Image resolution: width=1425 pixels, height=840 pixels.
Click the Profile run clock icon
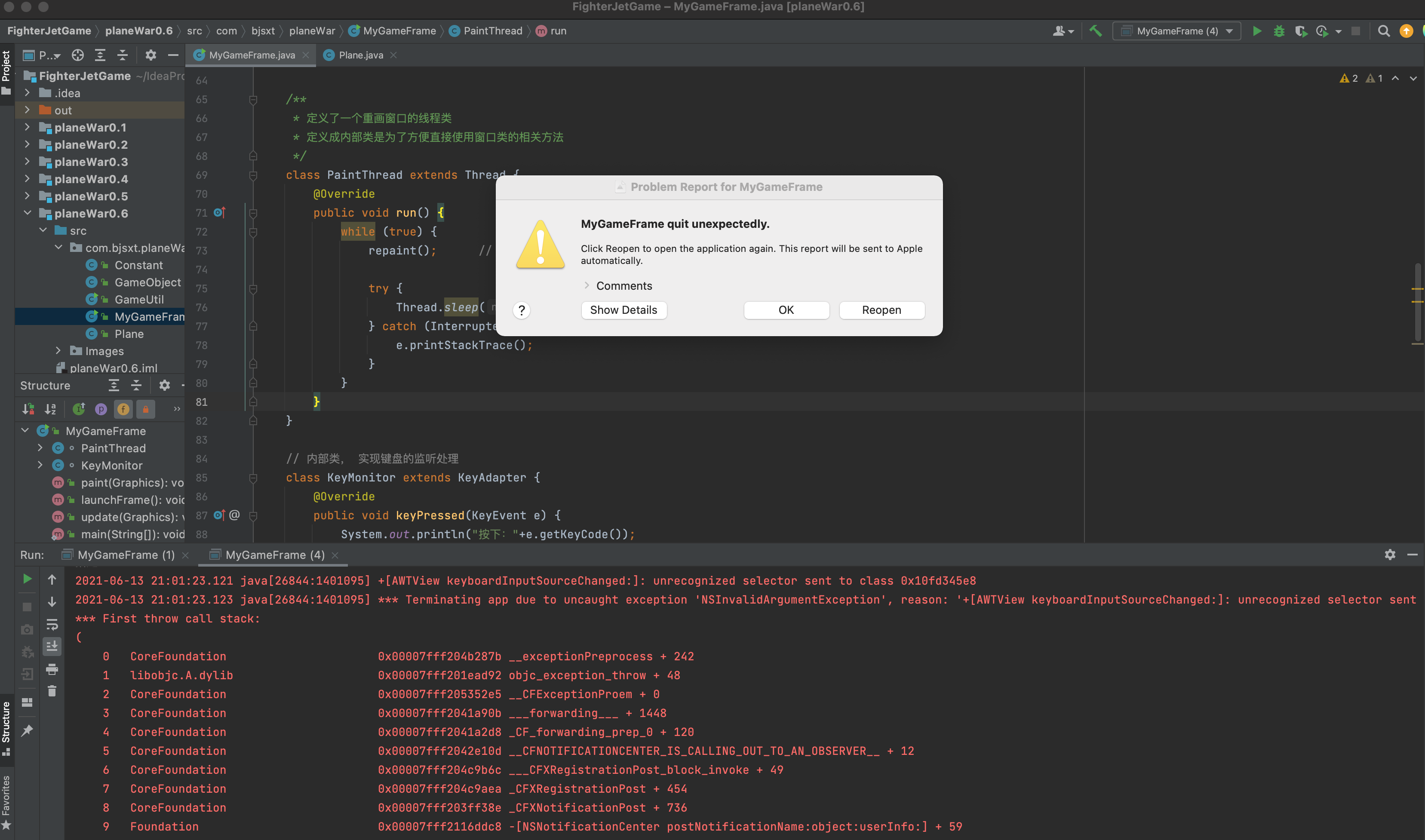pos(1322,31)
